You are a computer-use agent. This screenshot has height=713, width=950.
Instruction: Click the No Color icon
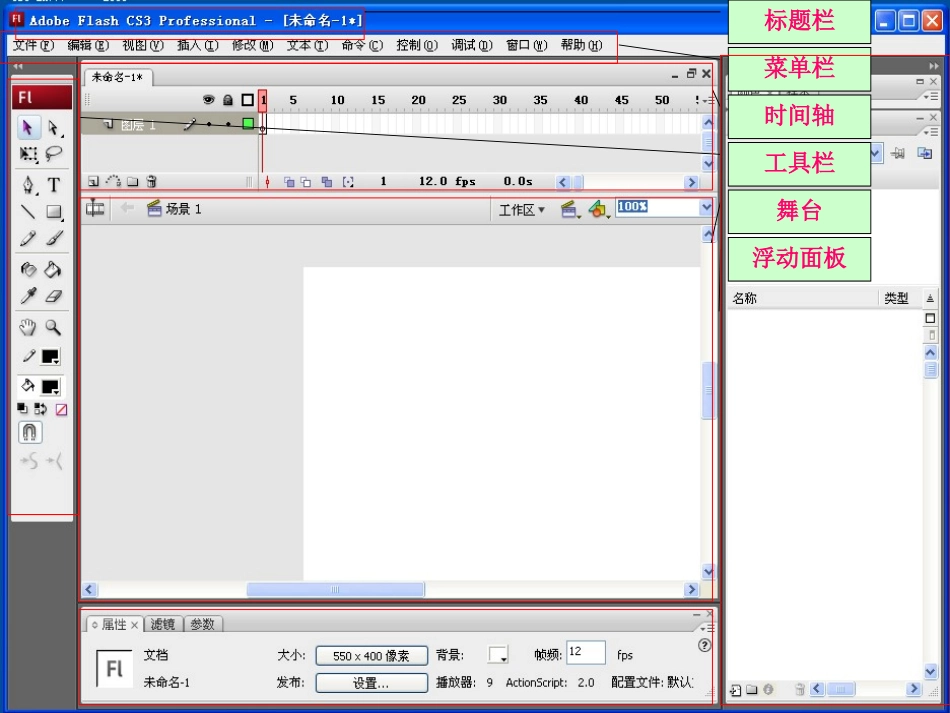coord(61,410)
